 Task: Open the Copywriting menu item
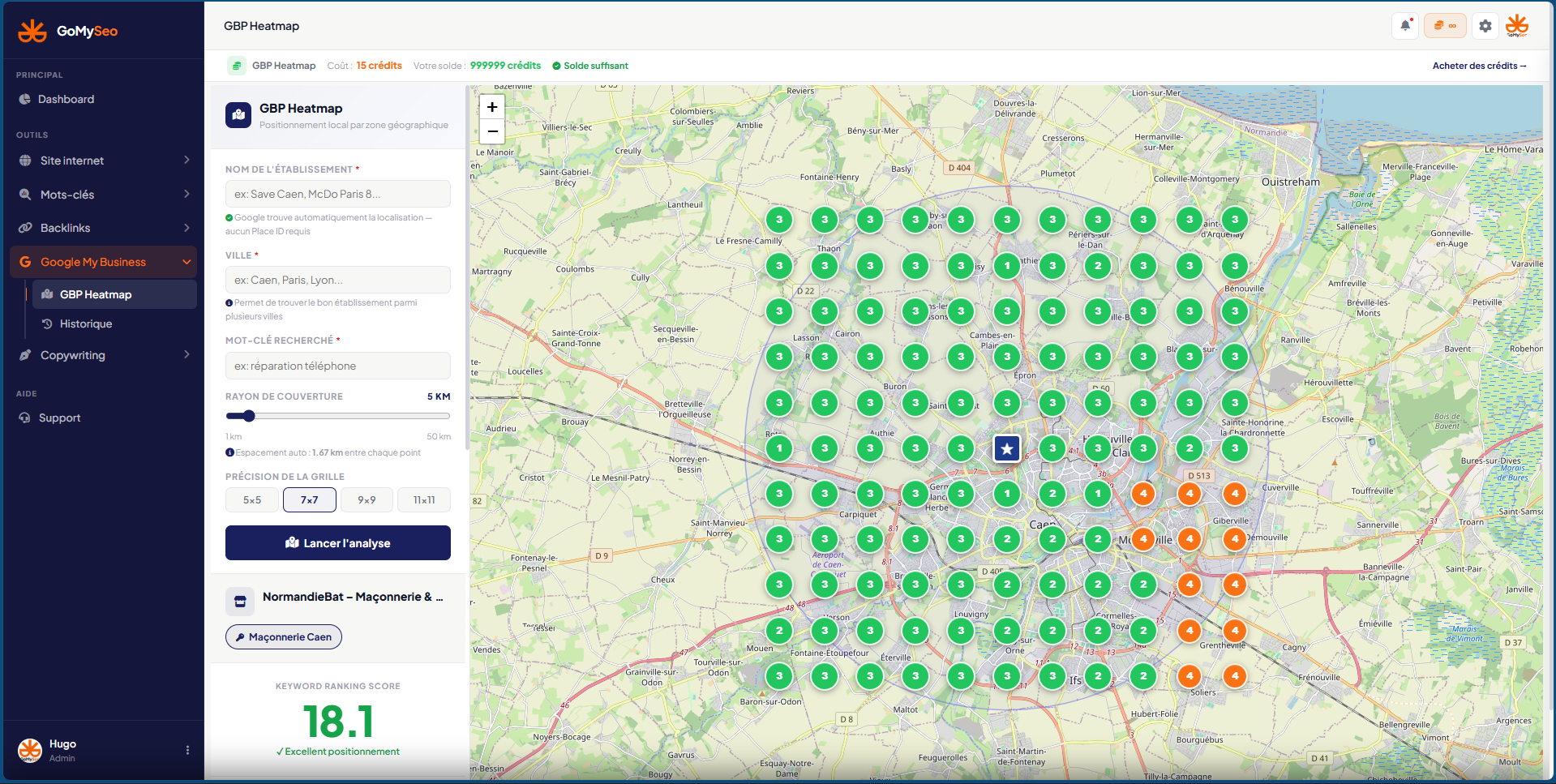coord(103,355)
